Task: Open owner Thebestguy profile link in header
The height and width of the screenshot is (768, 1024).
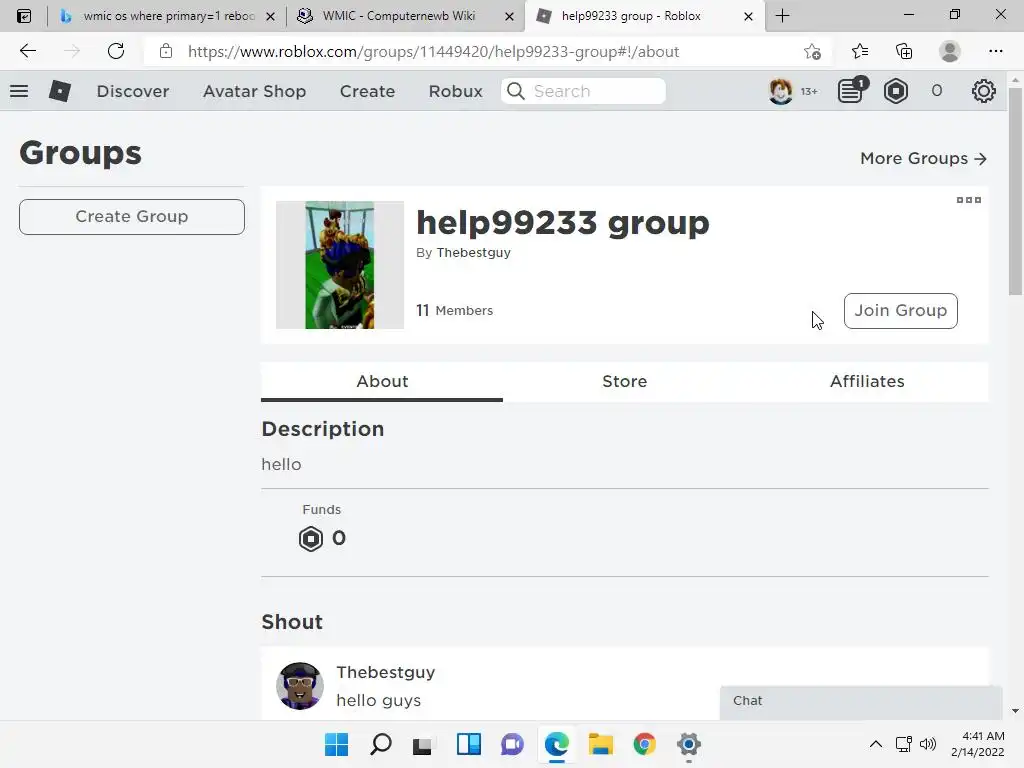Action: 473,252
